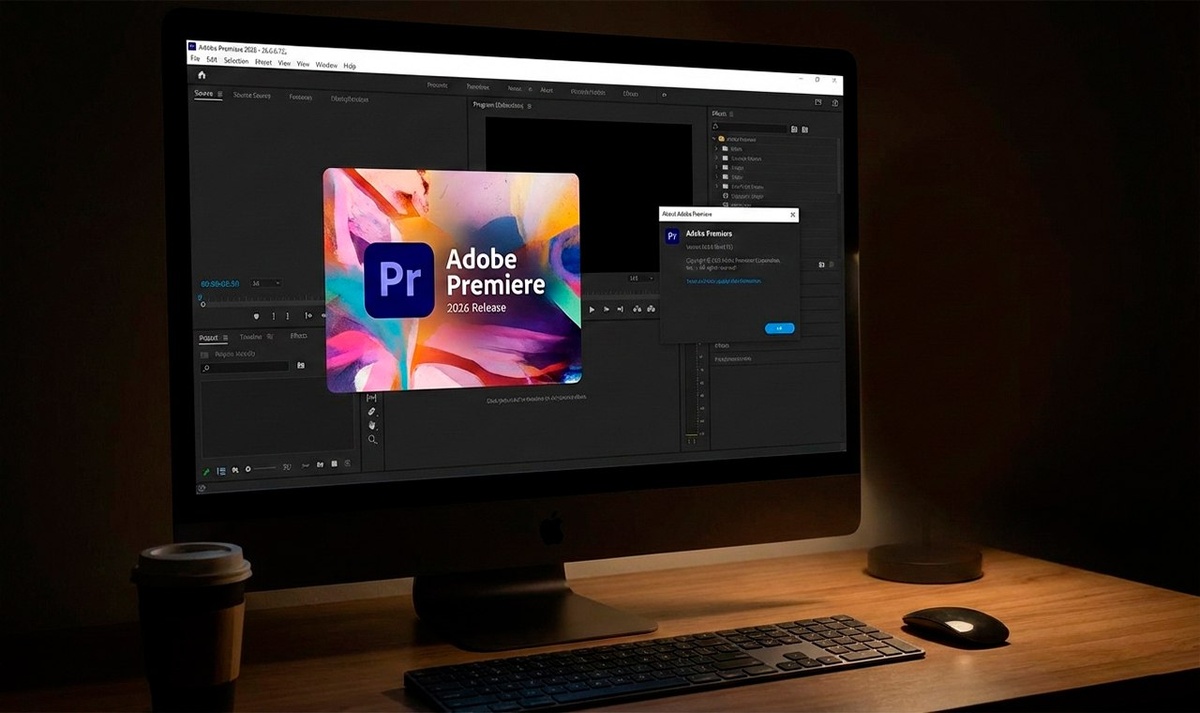Expand the second subfolder under the root folder
This screenshot has width=1200, height=713.
click(716, 158)
